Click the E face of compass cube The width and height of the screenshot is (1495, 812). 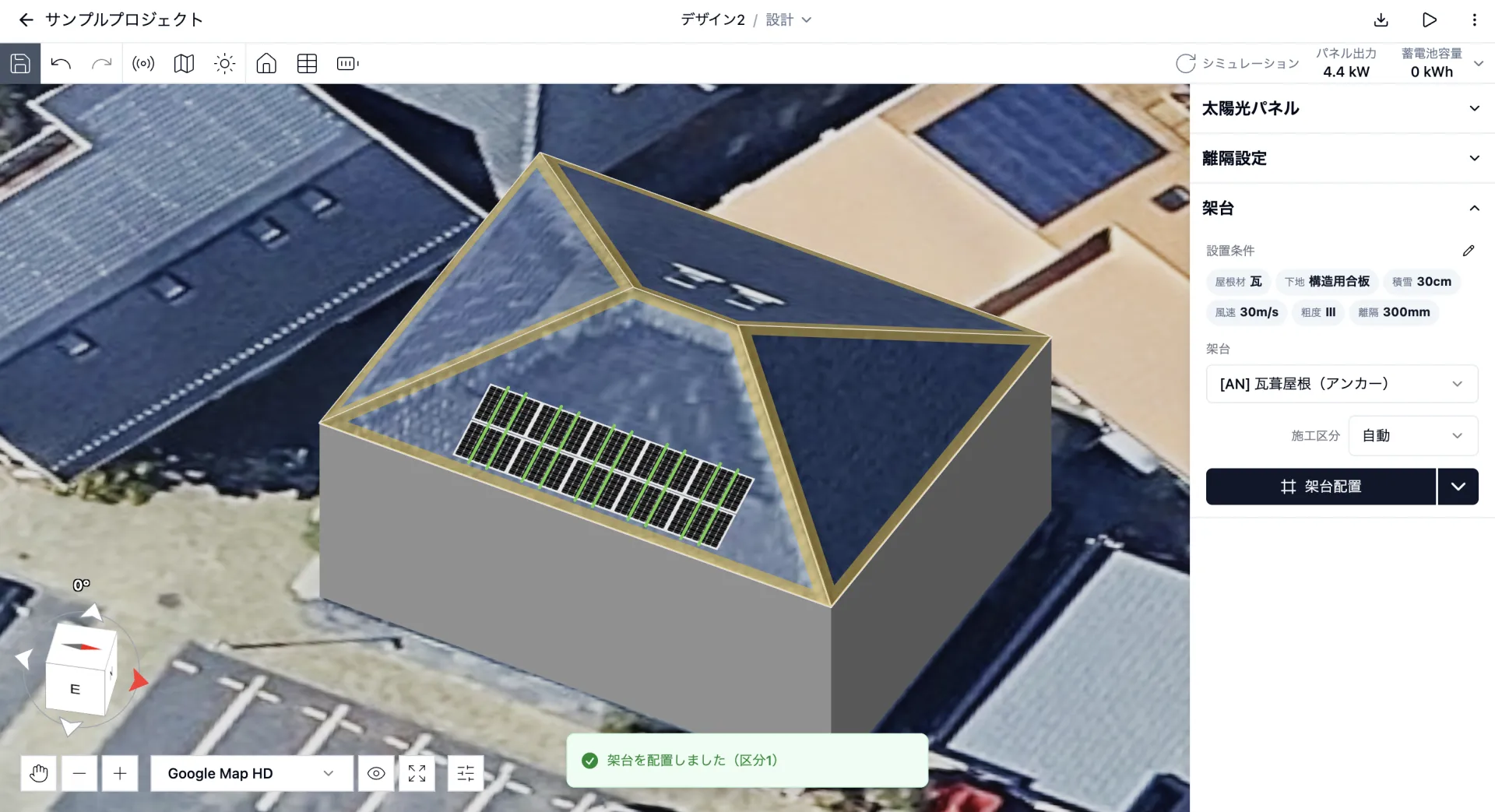pos(75,689)
